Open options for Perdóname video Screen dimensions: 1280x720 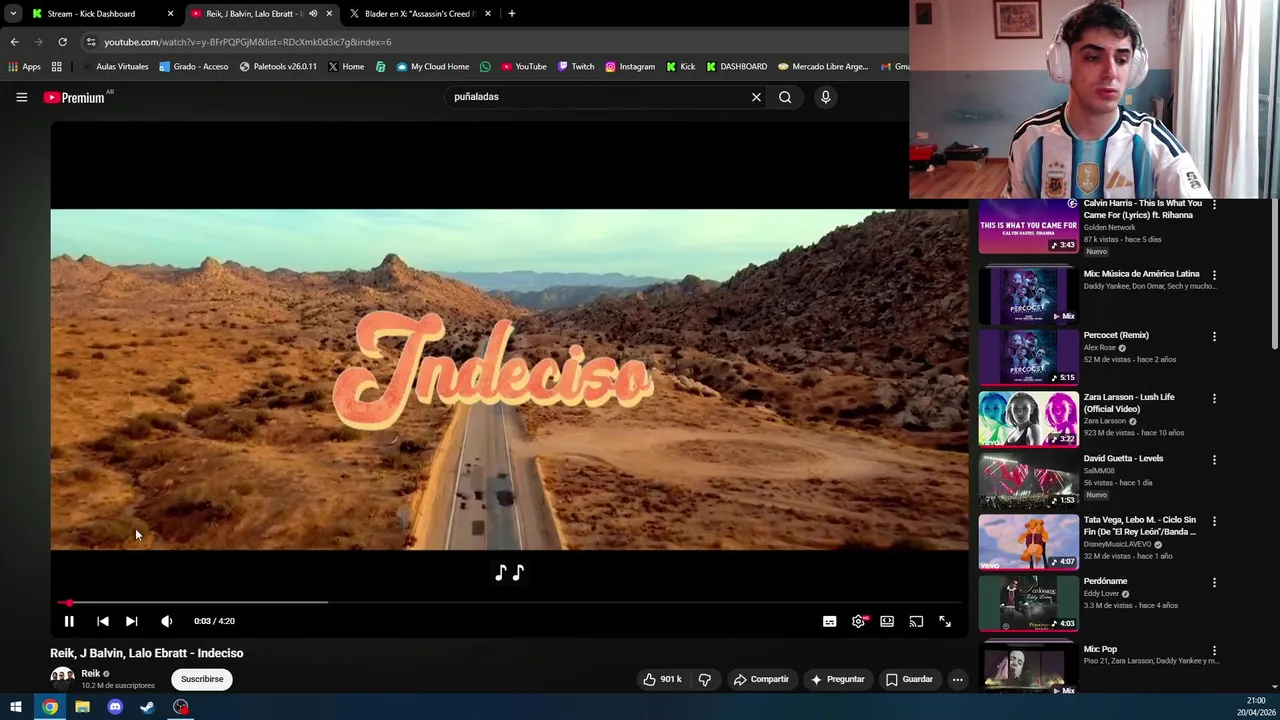1214,582
